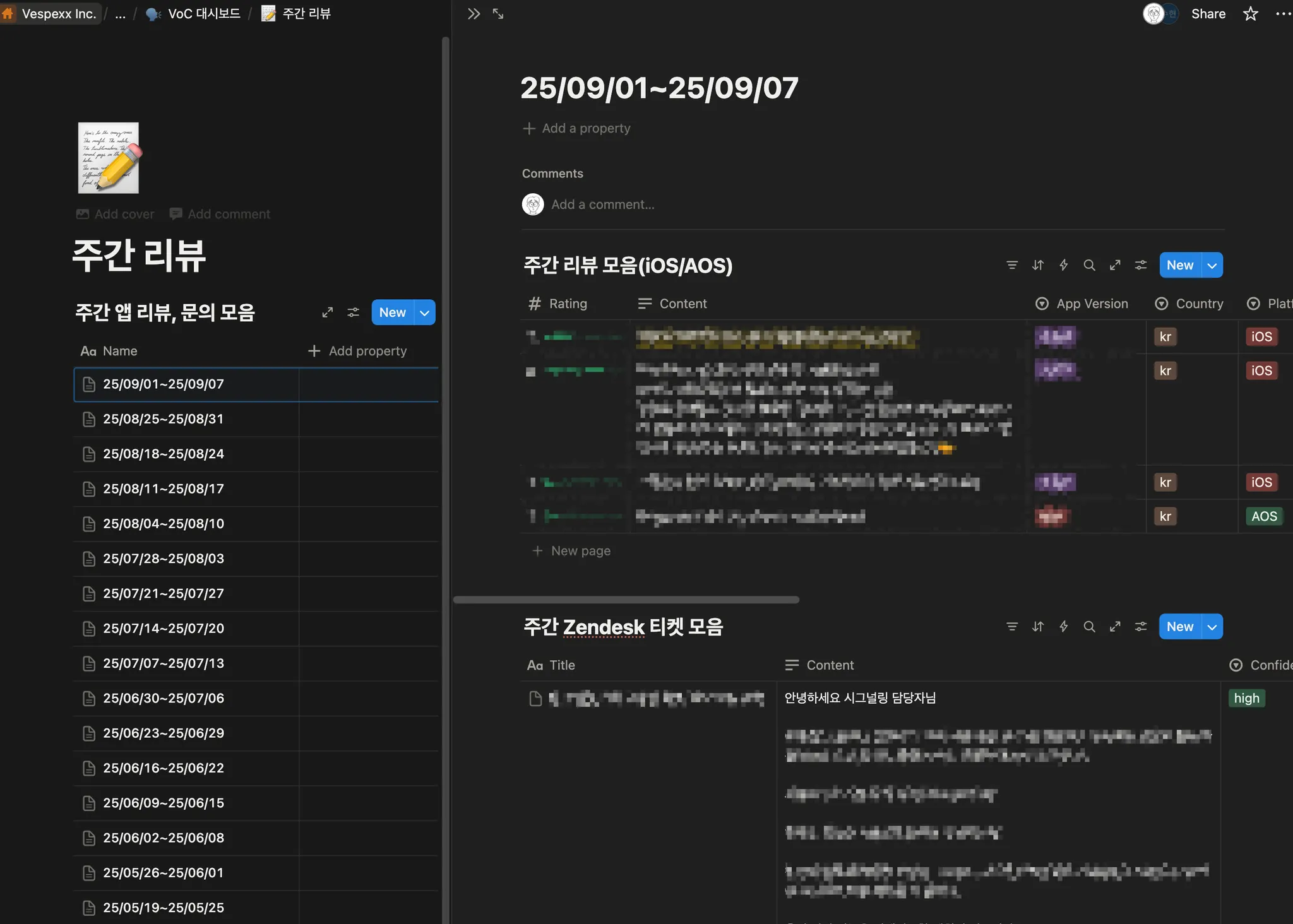Screen dimensions: 1293x924
Task: Click the sort icon in 주간 리뷰 모음 toolbar
Action: (x=1038, y=265)
